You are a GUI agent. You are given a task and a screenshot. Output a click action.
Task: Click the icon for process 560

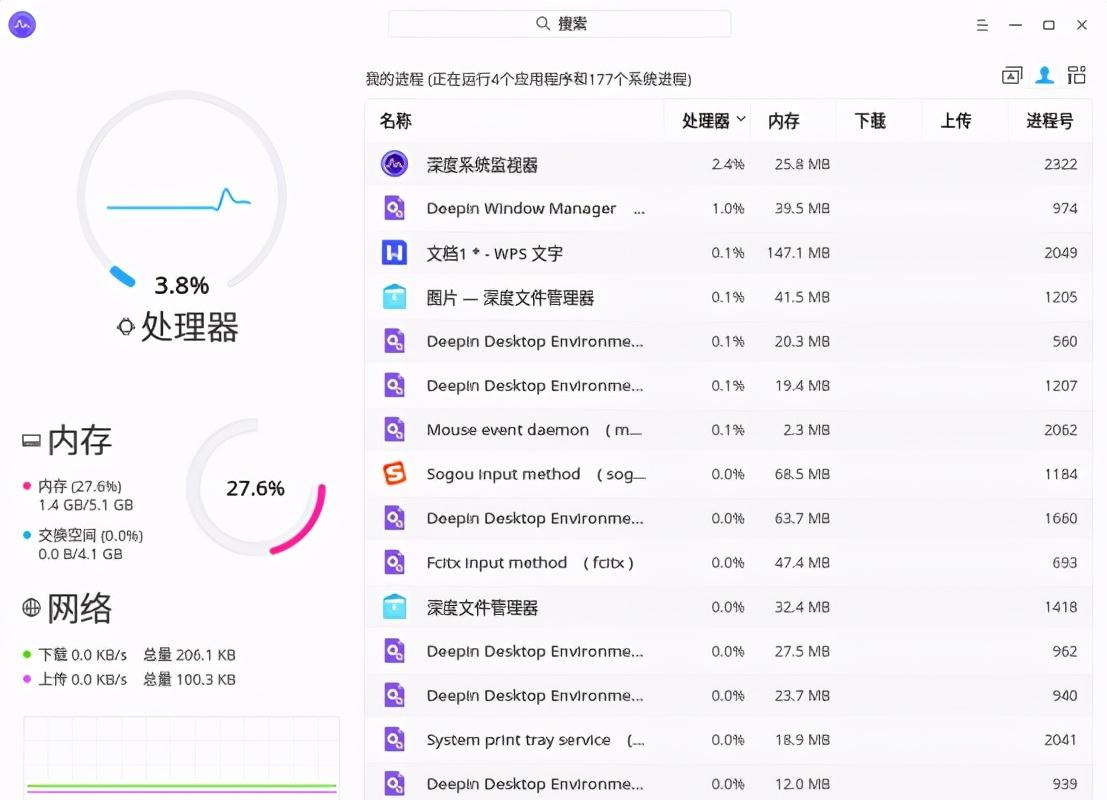point(395,341)
